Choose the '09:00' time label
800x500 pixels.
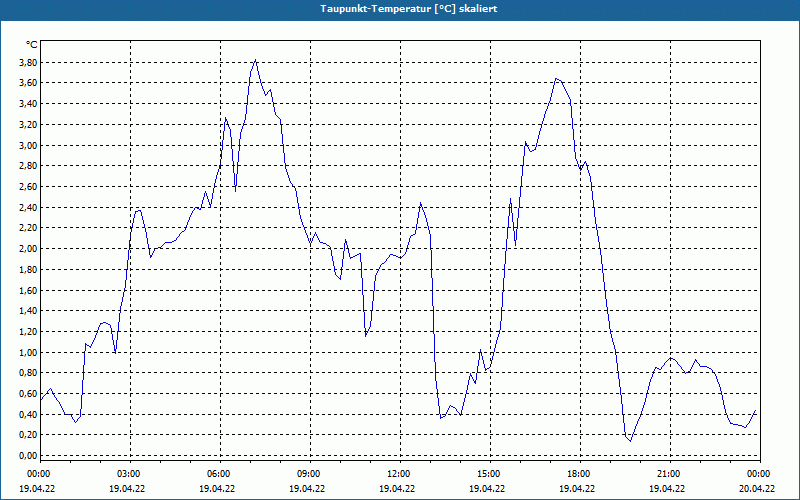310,474
